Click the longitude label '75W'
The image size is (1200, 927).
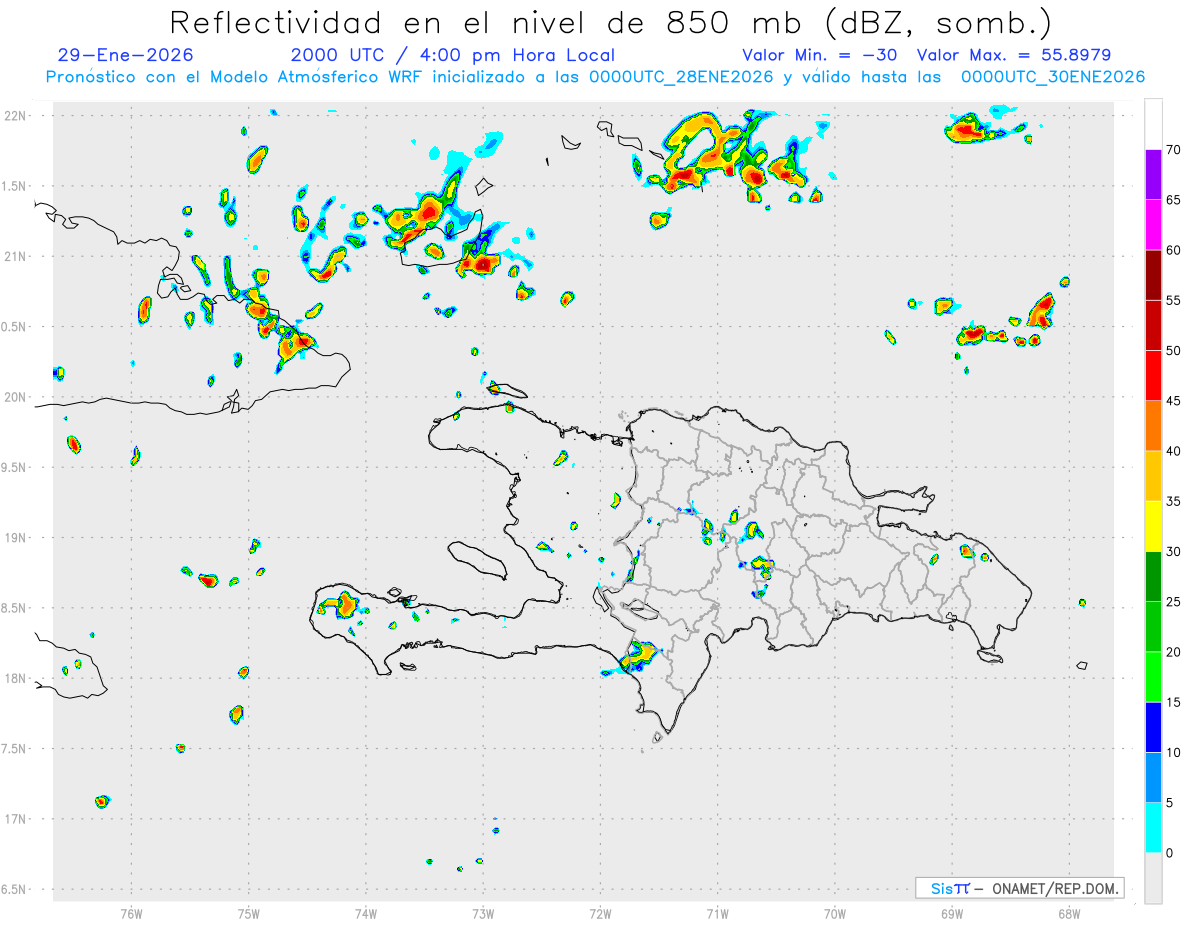249,913
